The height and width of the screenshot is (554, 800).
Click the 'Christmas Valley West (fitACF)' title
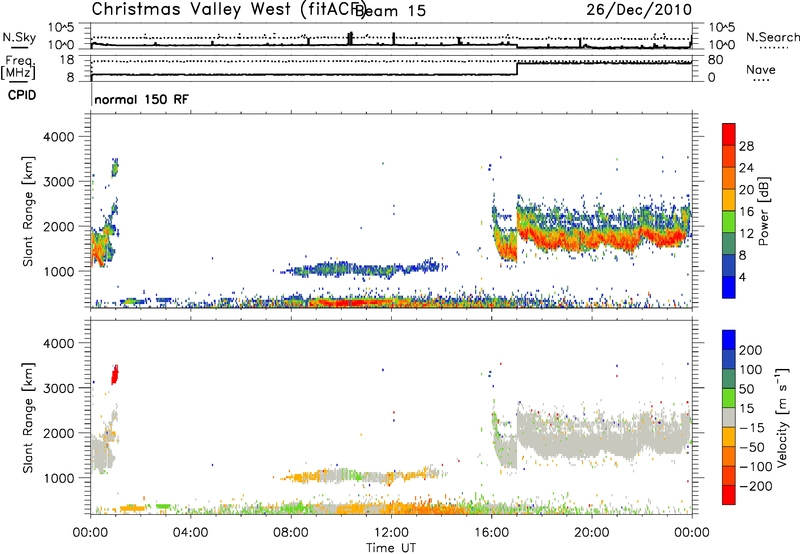click(x=228, y=10)
